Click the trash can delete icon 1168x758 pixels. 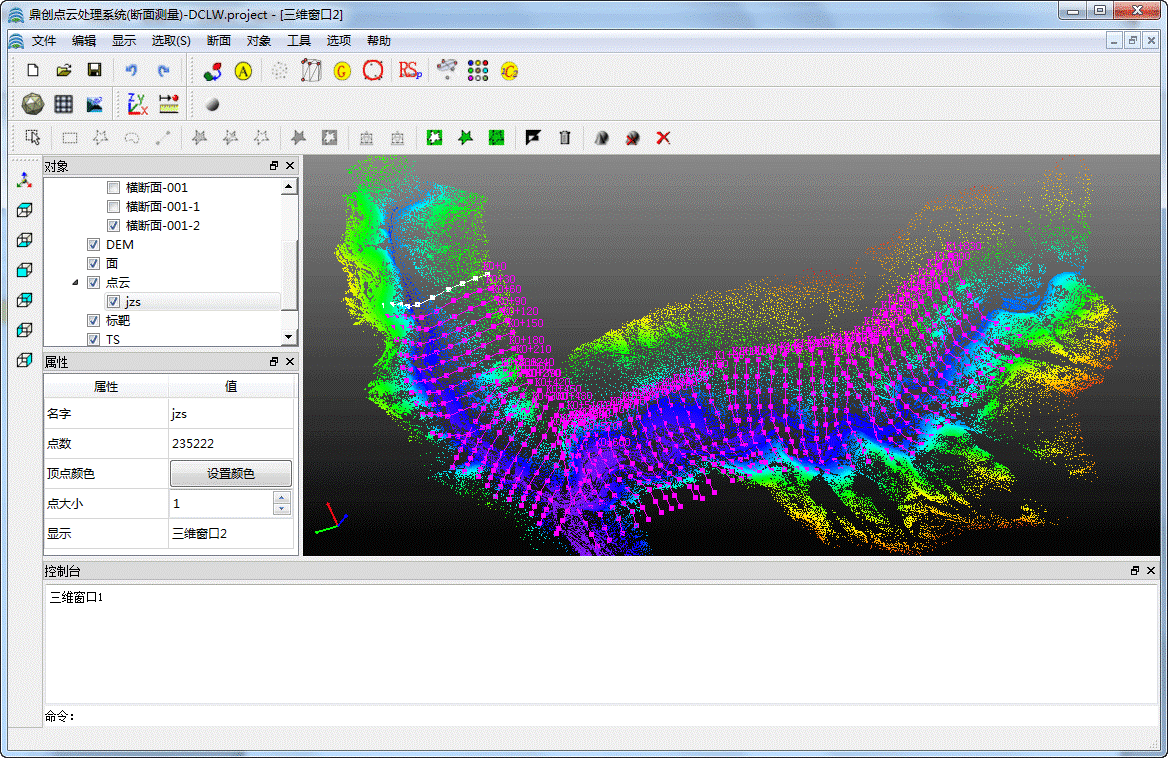pyautogui.click(x=564, y=137)
